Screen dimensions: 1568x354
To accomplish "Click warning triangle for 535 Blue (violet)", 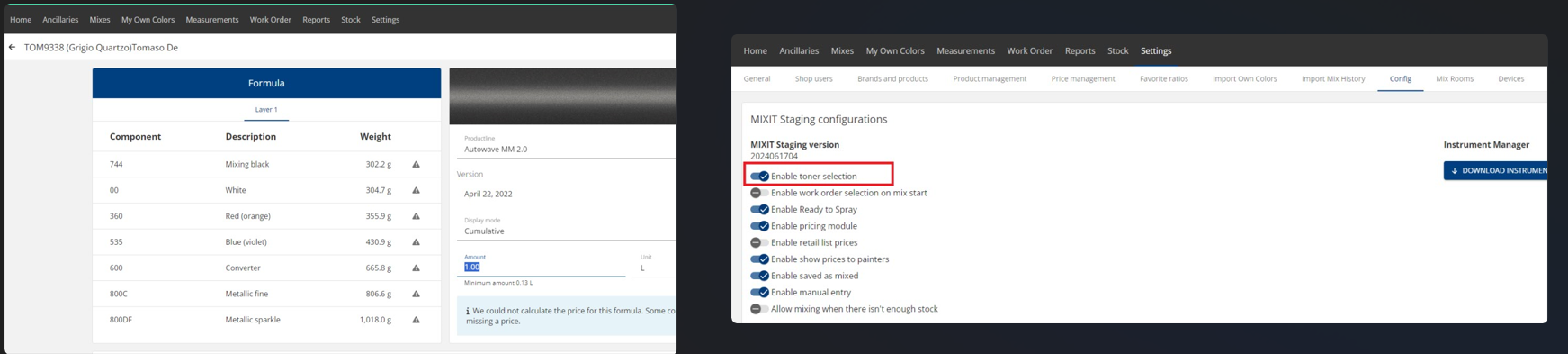I will coord(416,242).
